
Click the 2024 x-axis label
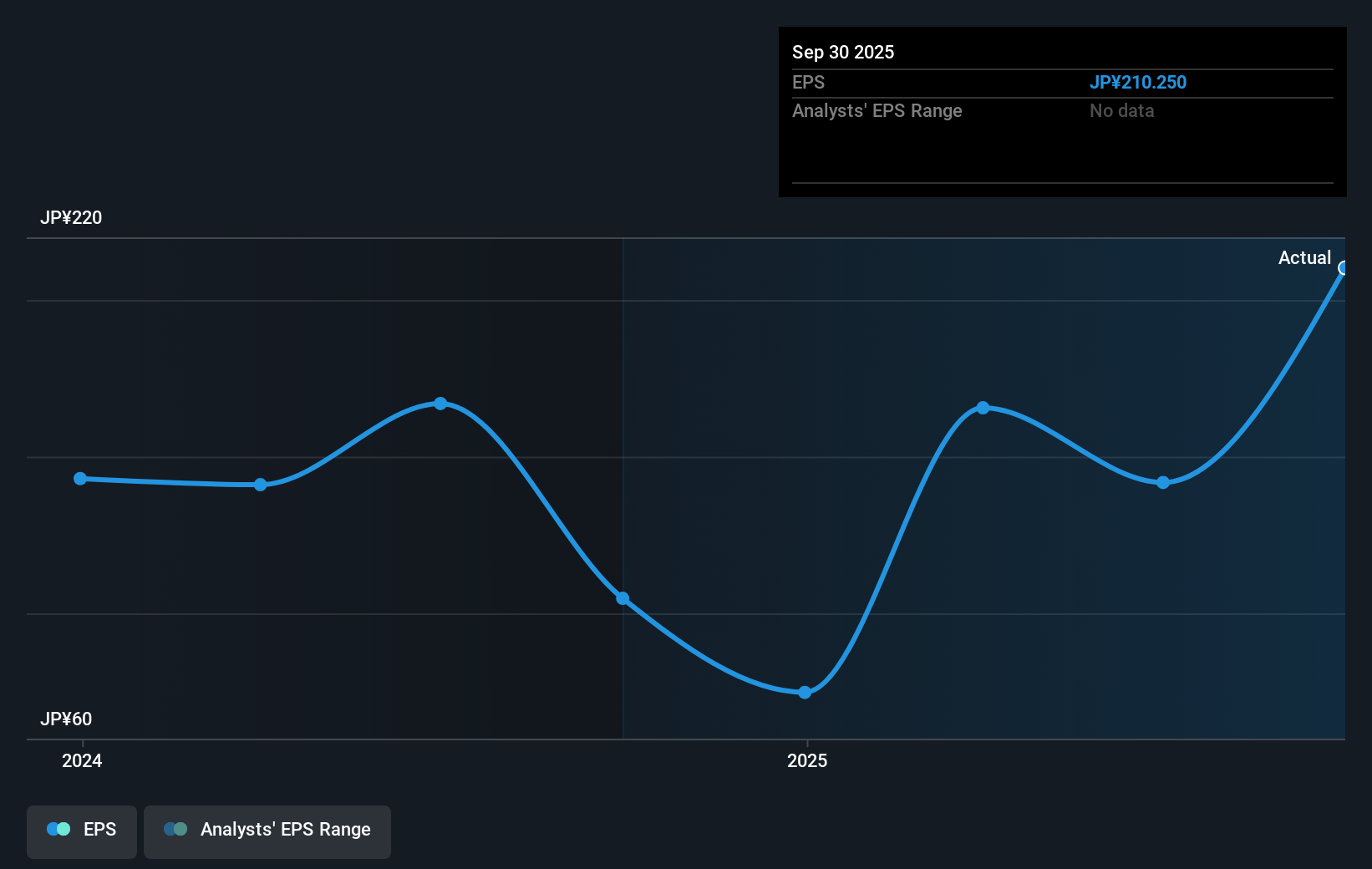click(x=82, y=760)
